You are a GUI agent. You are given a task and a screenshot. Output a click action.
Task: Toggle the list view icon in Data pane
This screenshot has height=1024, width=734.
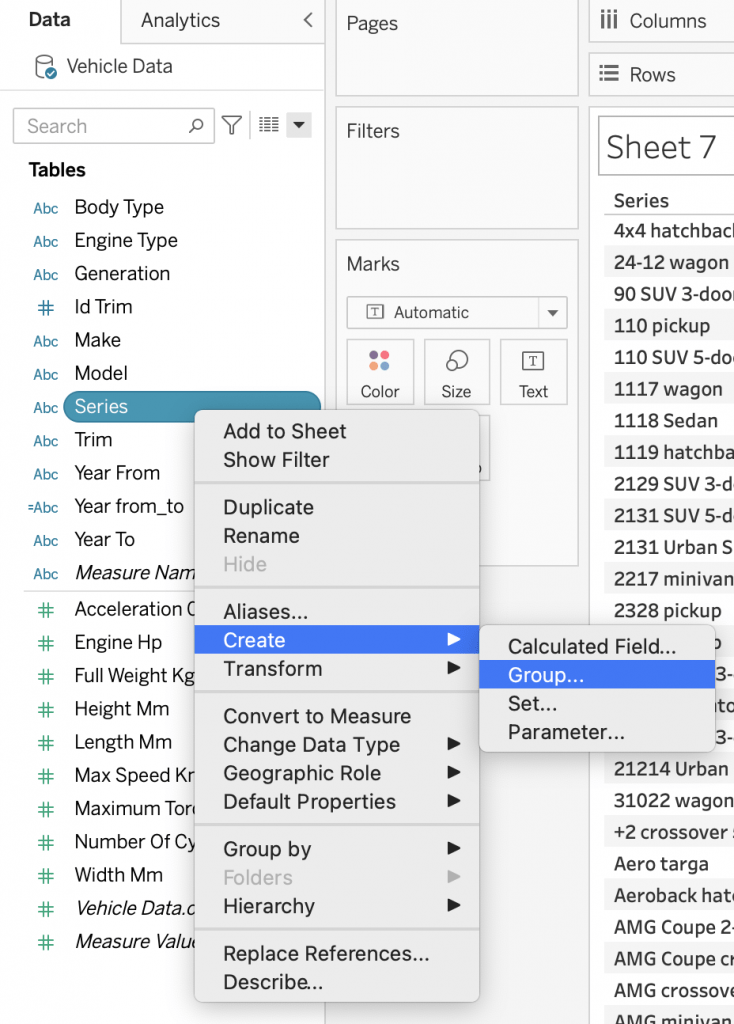tap(268, 126)
